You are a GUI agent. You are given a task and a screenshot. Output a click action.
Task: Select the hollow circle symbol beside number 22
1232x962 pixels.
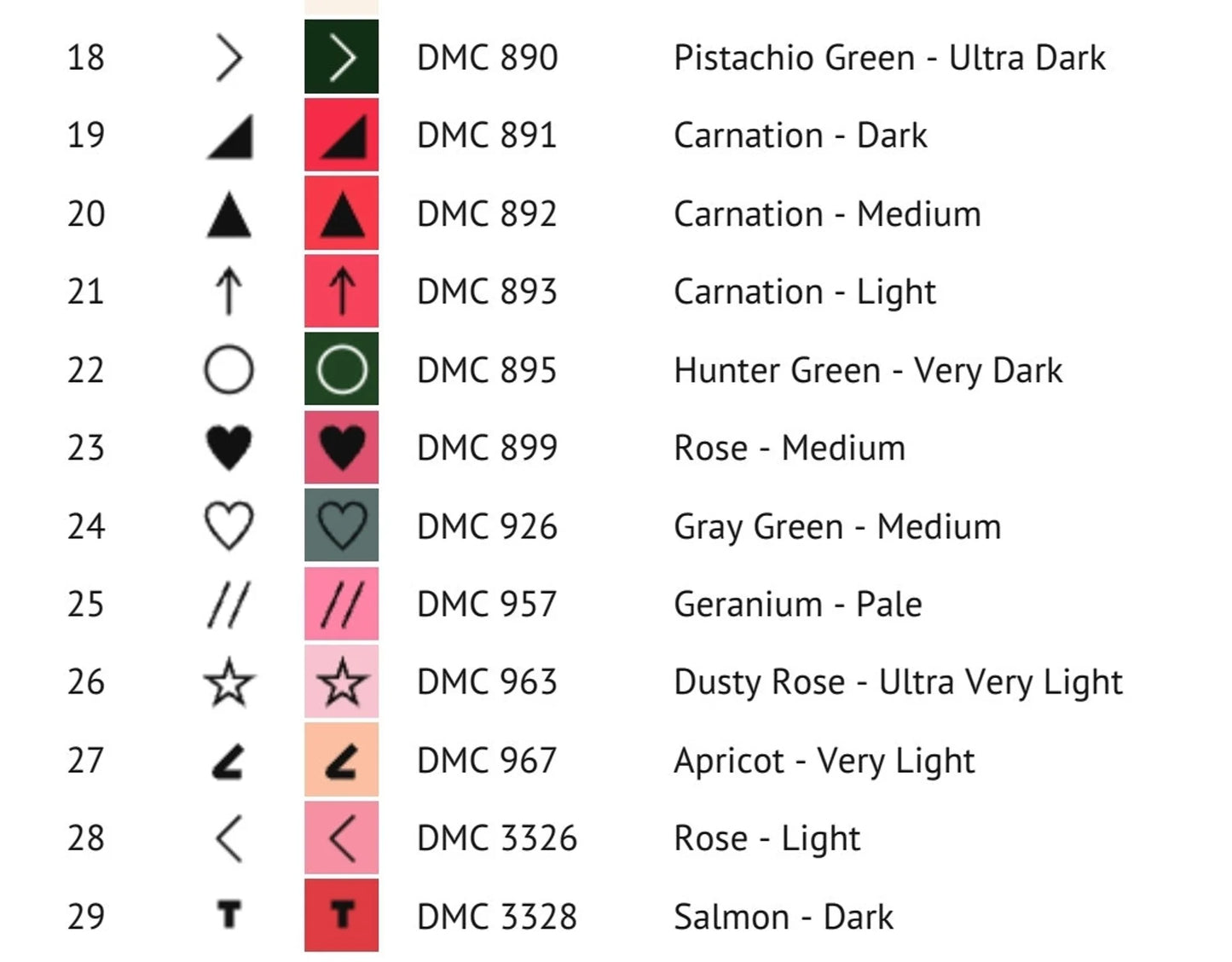(x=228, y=370)
